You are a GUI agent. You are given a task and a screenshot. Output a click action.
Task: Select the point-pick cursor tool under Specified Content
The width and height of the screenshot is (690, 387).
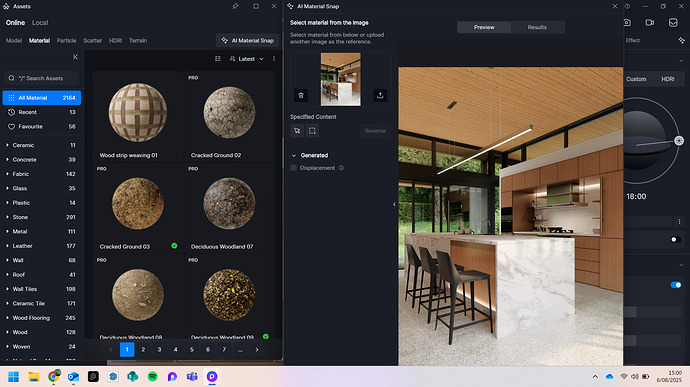click(x=297, y=131)
